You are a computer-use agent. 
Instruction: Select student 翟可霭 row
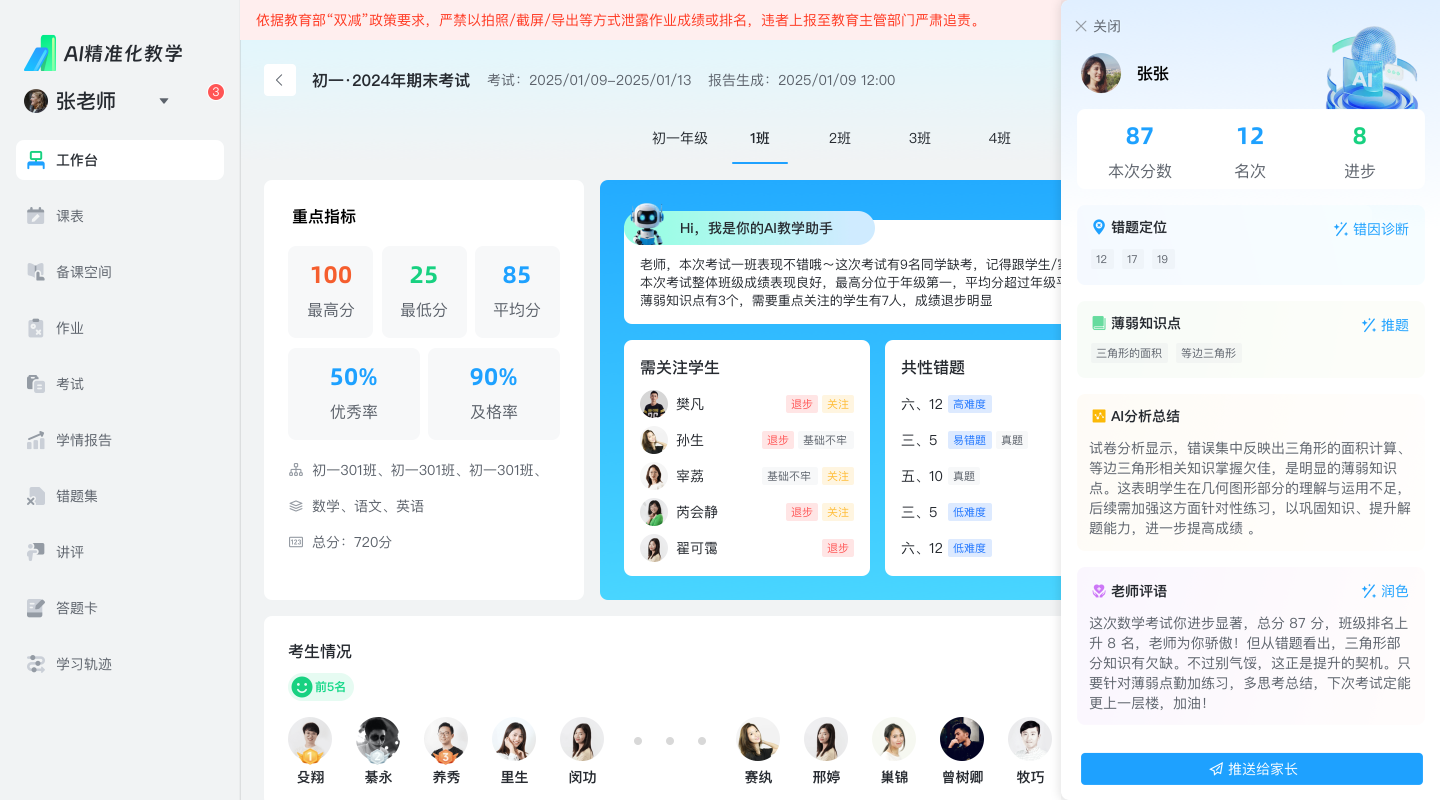coord(746,548)
